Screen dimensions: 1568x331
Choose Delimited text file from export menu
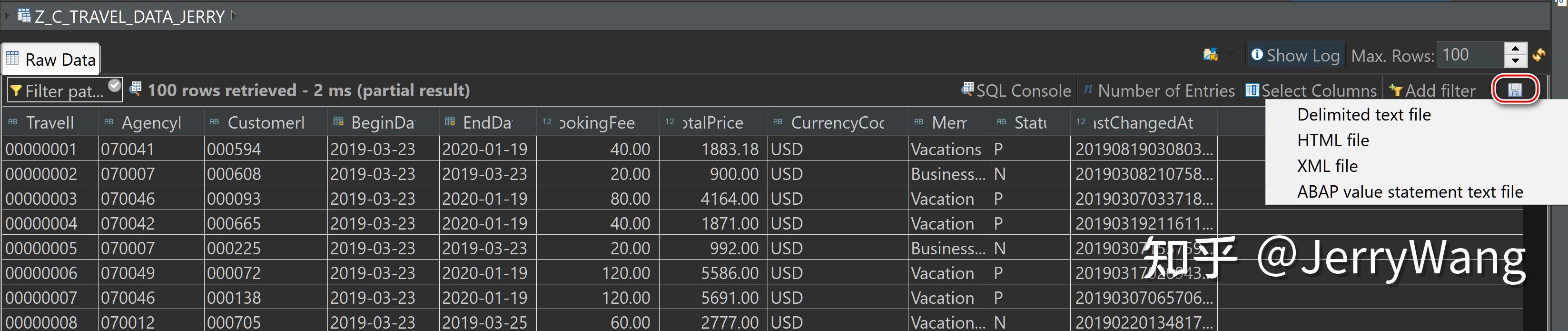[1363, 115]
